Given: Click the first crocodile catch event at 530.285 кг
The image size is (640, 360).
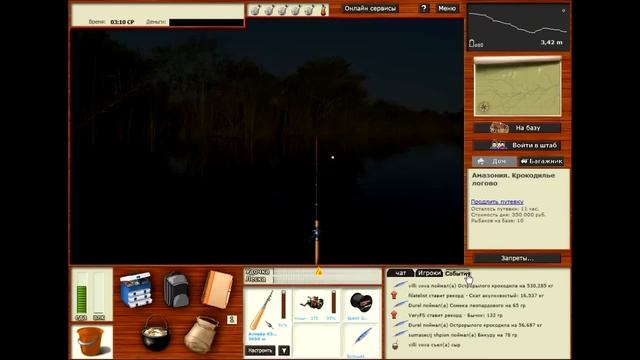Looking at the screenshot, I should (473, 286).
